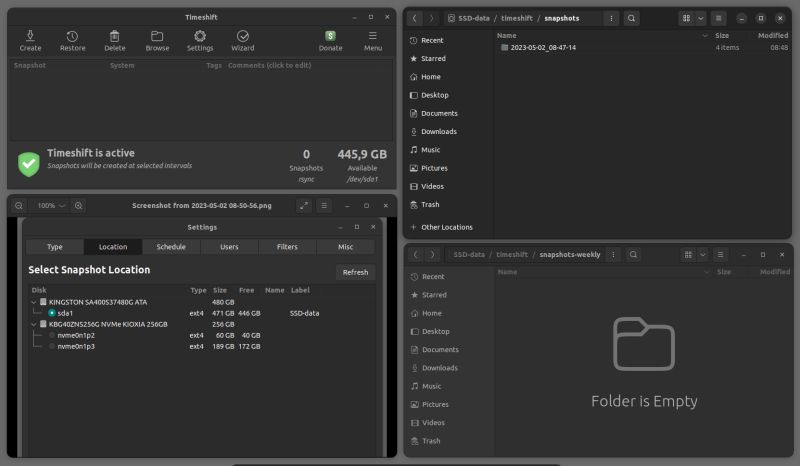Image resolution: width=800 pixels, height=466 pixels.
Task: Select sda1 radio button as snapshot location
Action: [52, 313]
